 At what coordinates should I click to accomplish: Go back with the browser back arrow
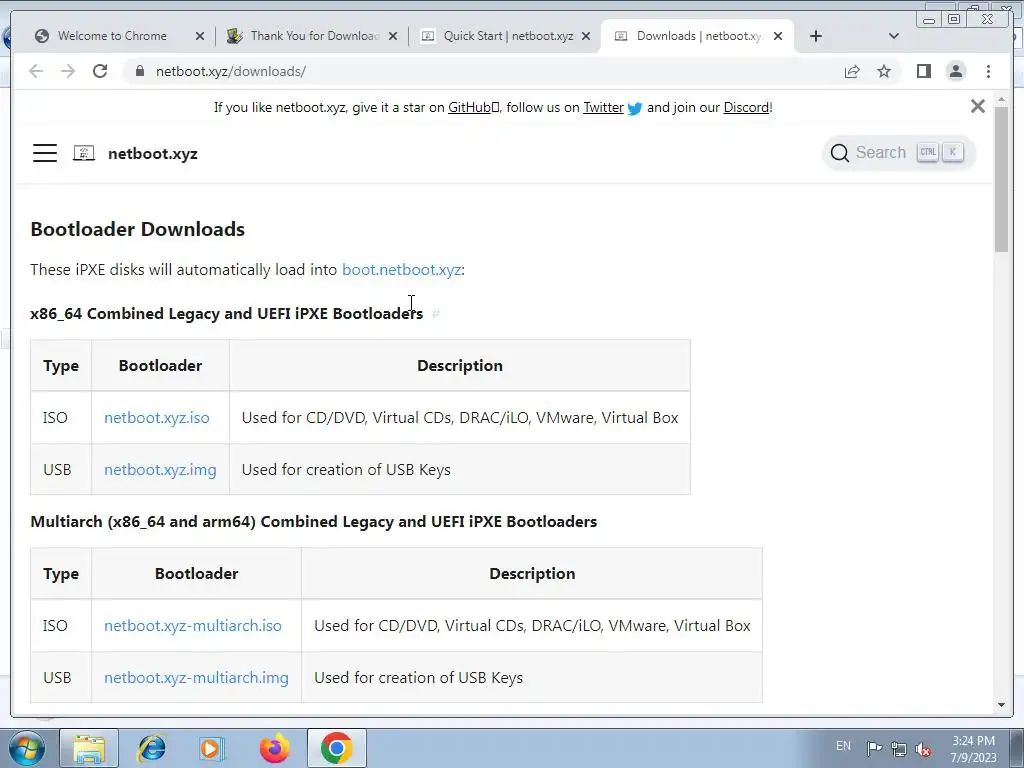pyautogui.click(x=36, y=71)
